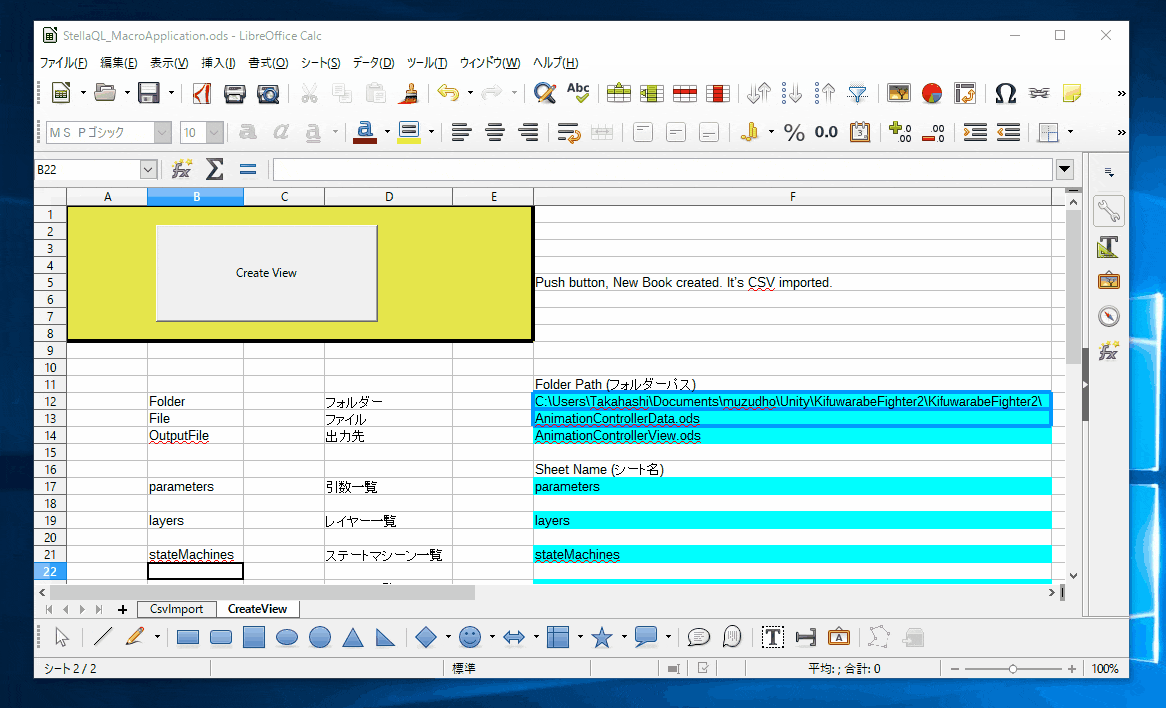Center cell content vertically

(676, 132)
